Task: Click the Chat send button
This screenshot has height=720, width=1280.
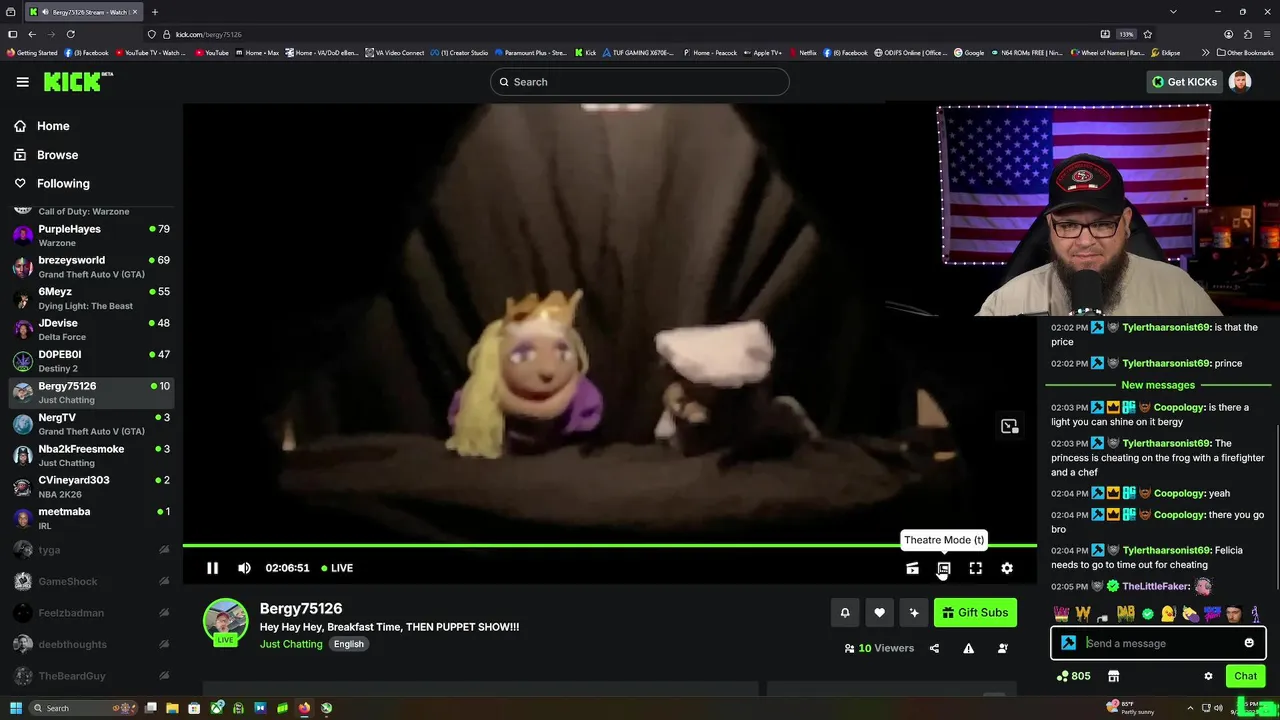Action: pyautogui.click(x=1245, y=676)
